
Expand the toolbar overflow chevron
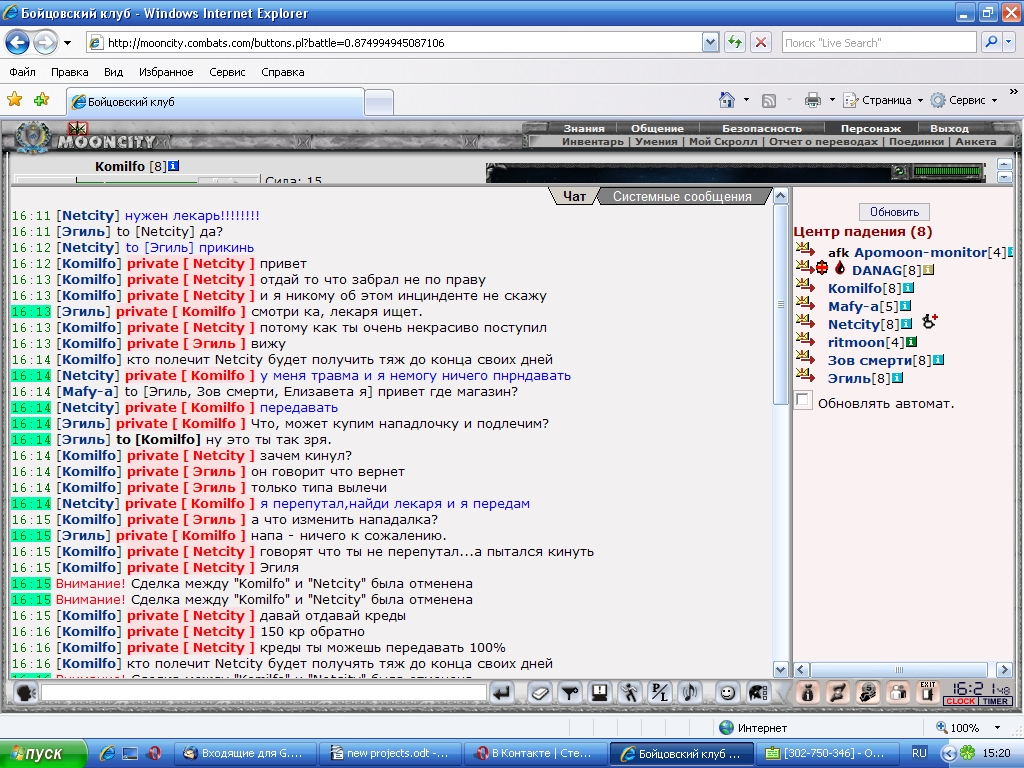(1014, 92)
